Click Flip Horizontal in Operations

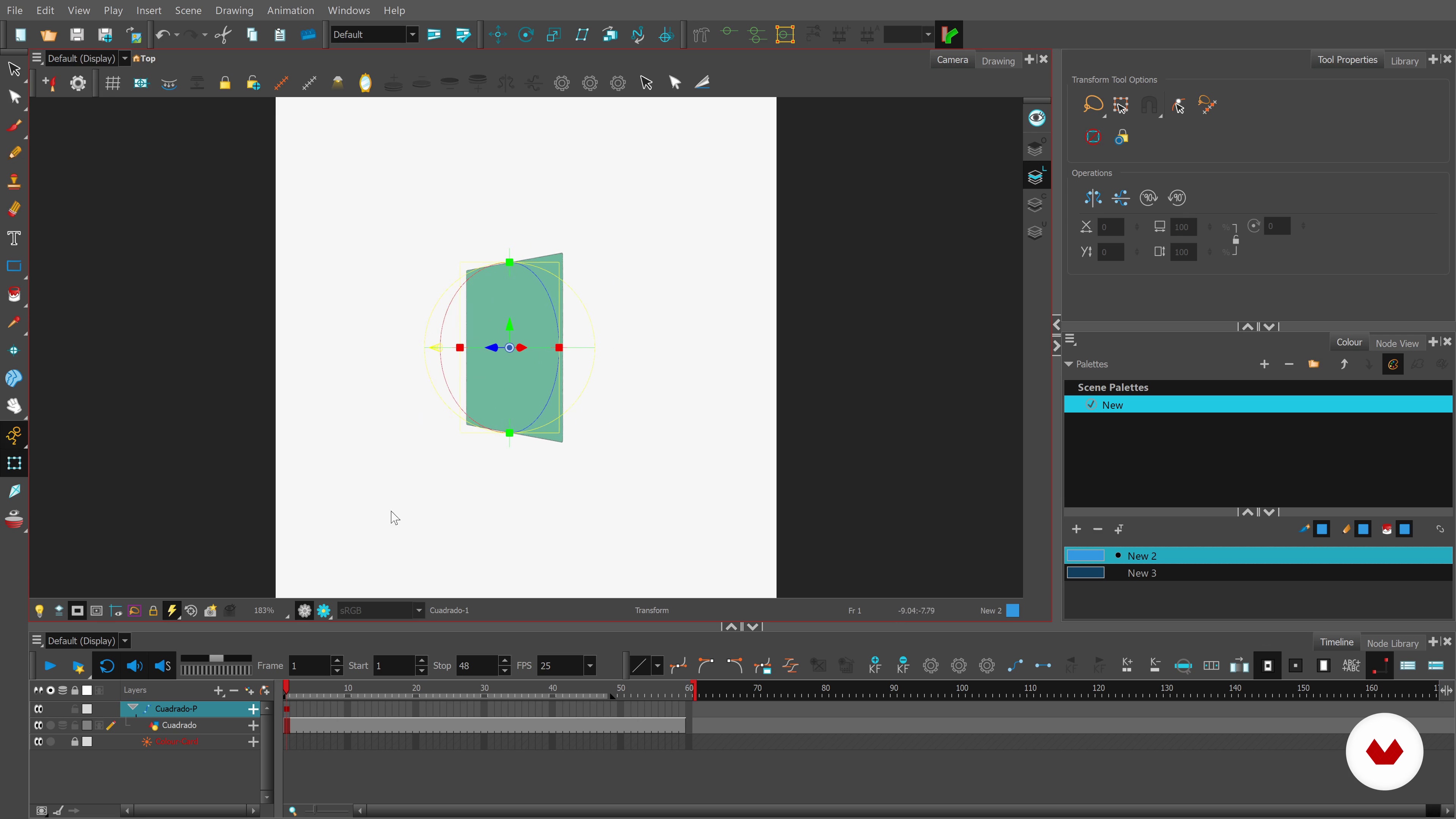(x=1092, y=198)
